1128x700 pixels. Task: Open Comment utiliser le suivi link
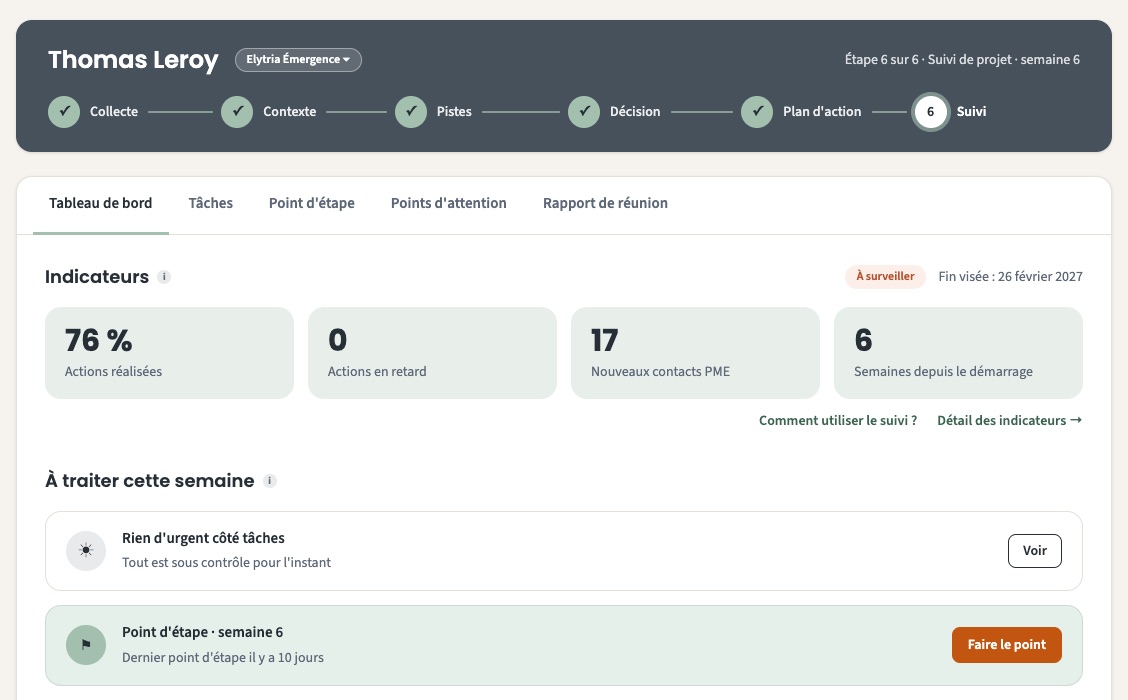click(838, 420)
